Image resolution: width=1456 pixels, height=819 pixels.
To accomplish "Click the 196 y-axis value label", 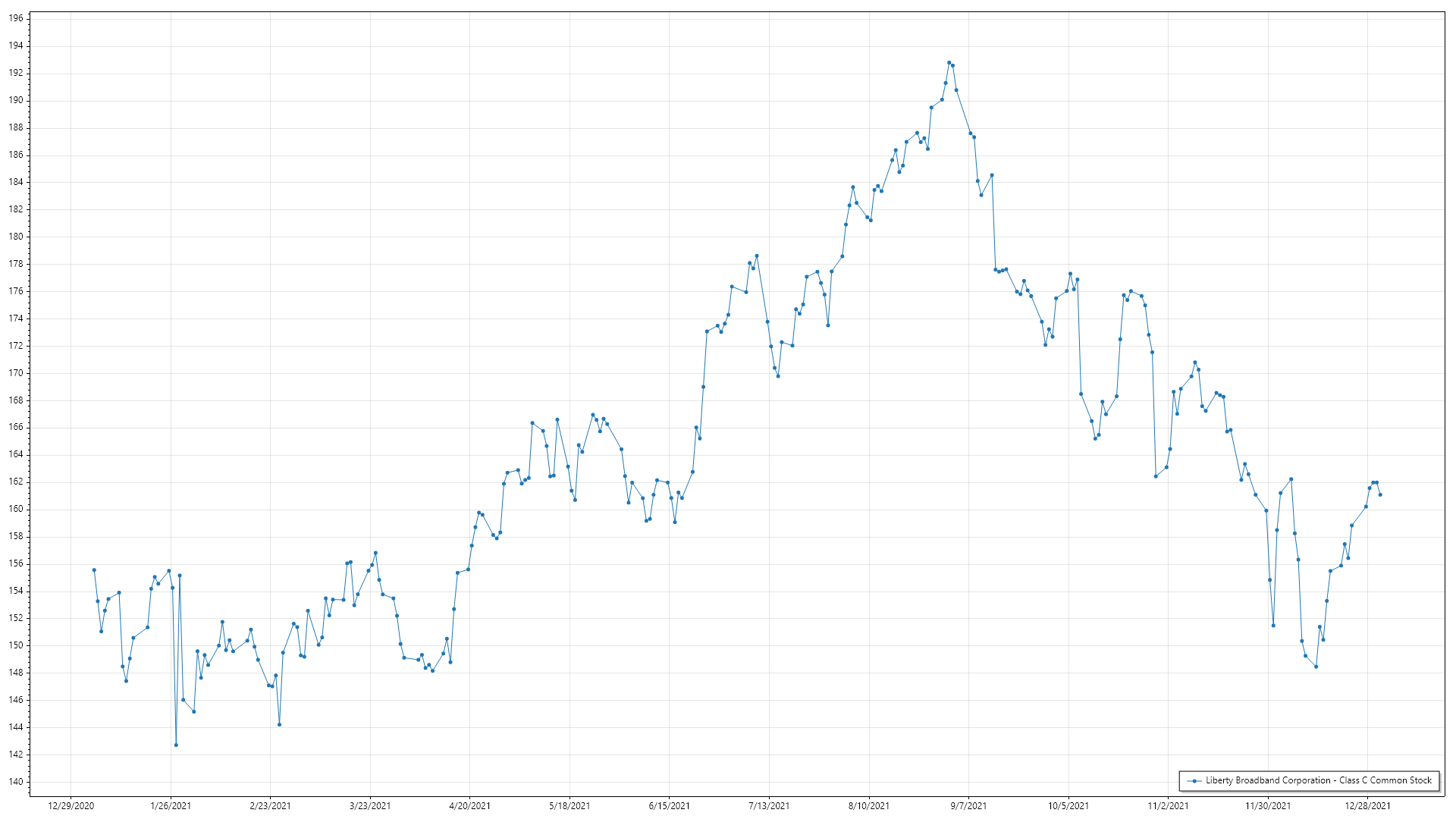I will (x=16, y=18).
